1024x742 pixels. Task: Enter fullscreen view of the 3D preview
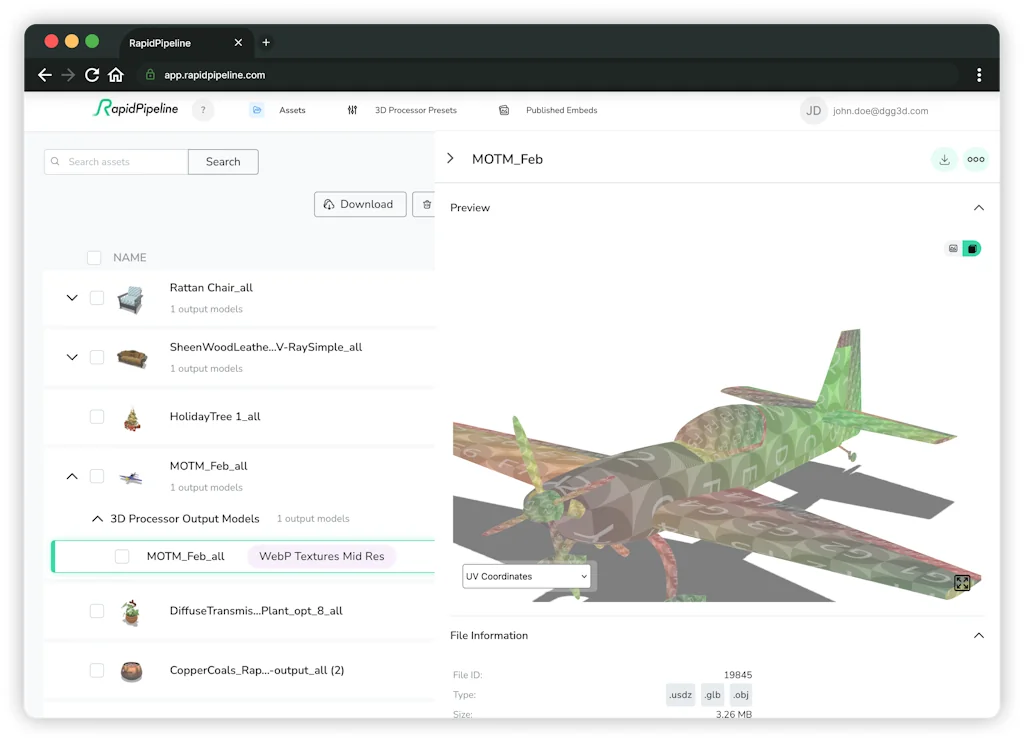(x=961, y=582)
